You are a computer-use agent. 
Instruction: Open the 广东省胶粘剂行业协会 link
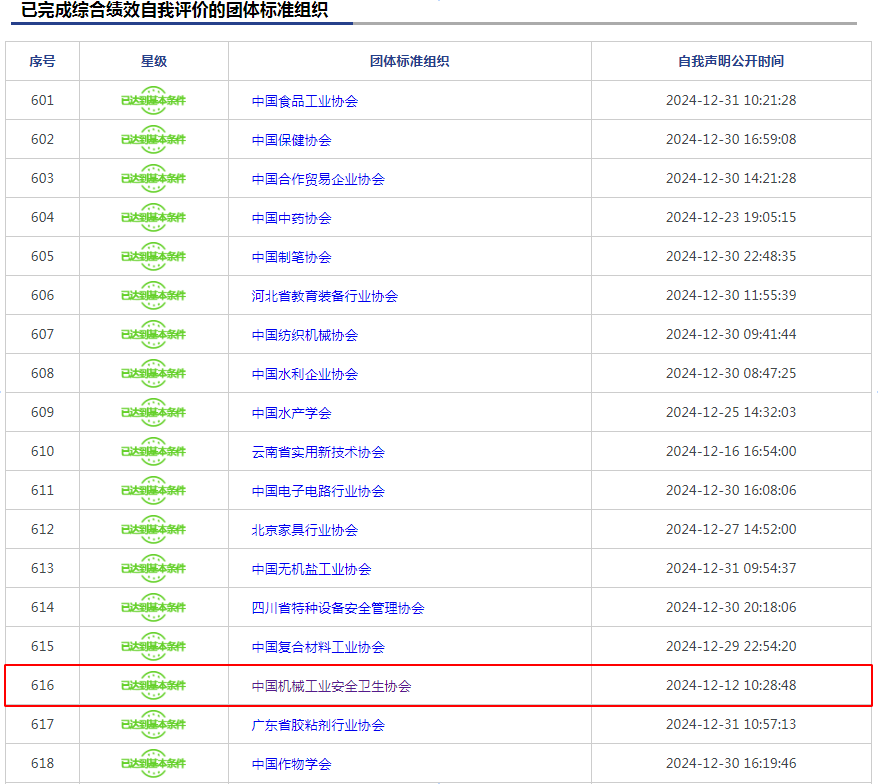point(318,725)
